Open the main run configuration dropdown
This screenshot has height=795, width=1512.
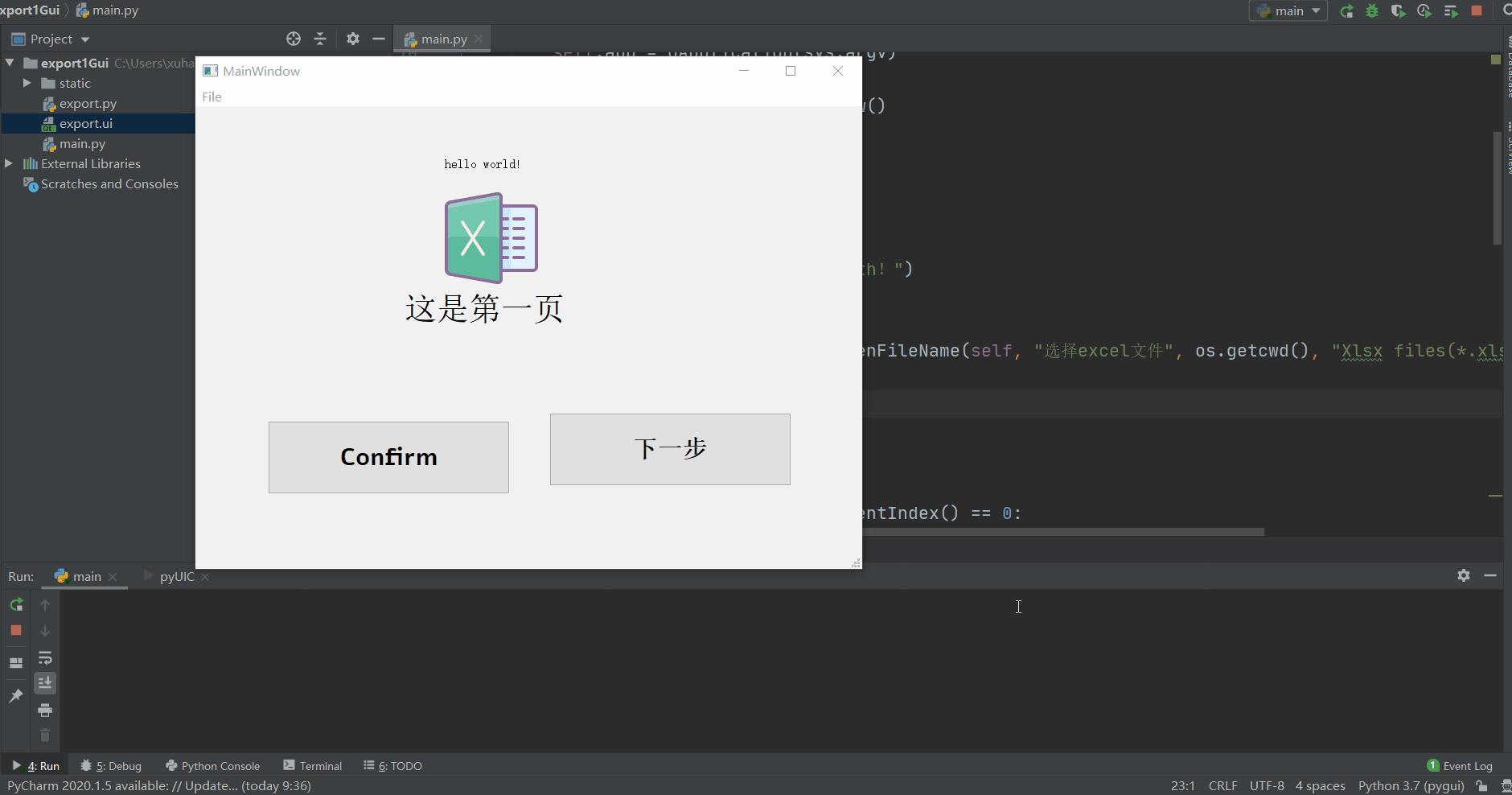point(1288,11)
